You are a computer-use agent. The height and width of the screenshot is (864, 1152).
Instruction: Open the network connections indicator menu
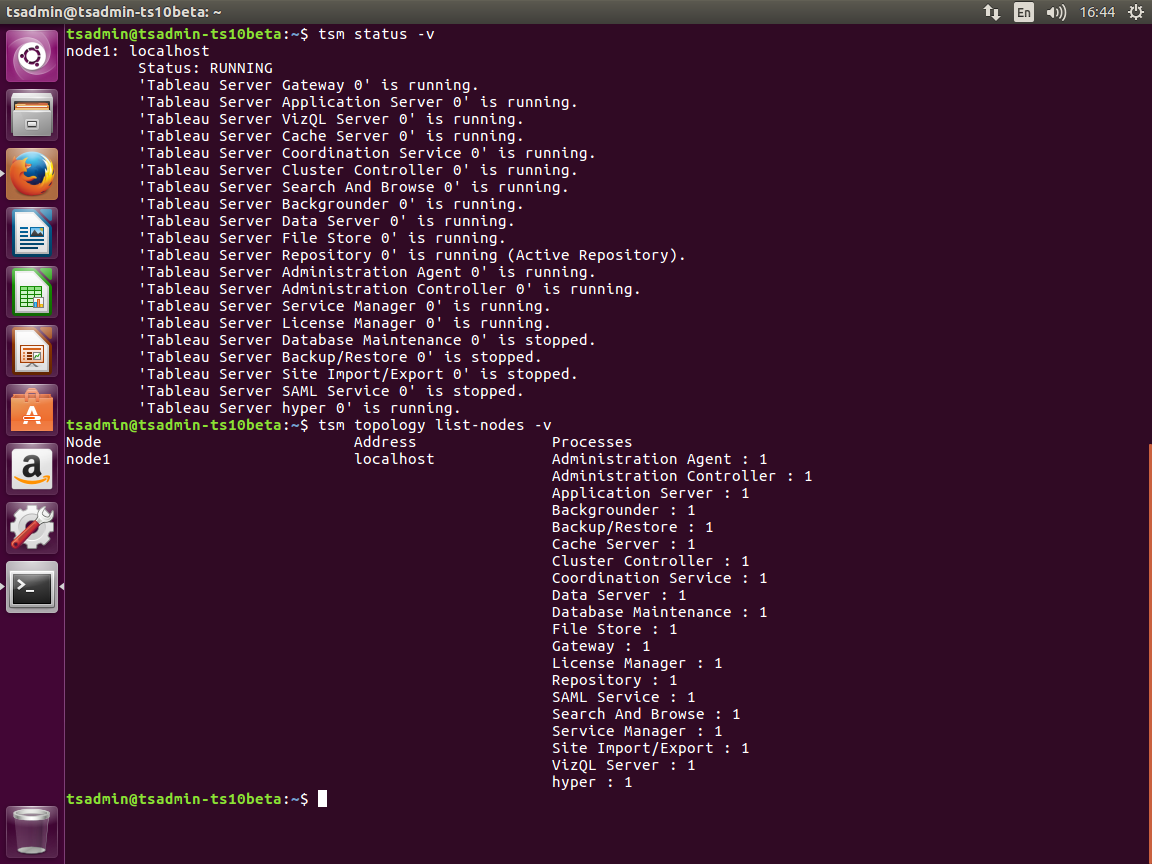pos(992,12)
